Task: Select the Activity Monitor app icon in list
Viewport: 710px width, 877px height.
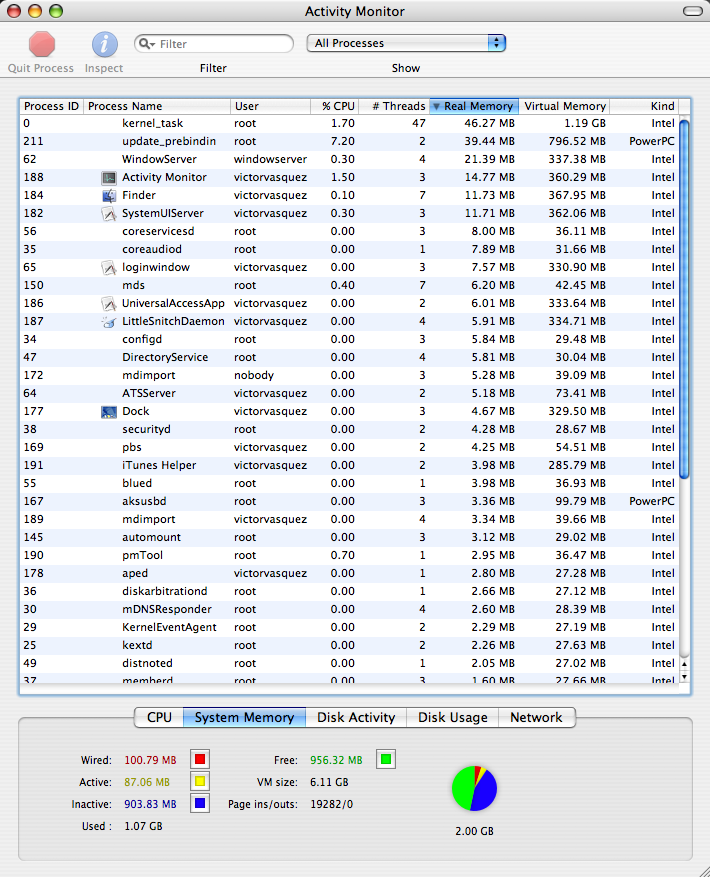Action: point(109,178)
